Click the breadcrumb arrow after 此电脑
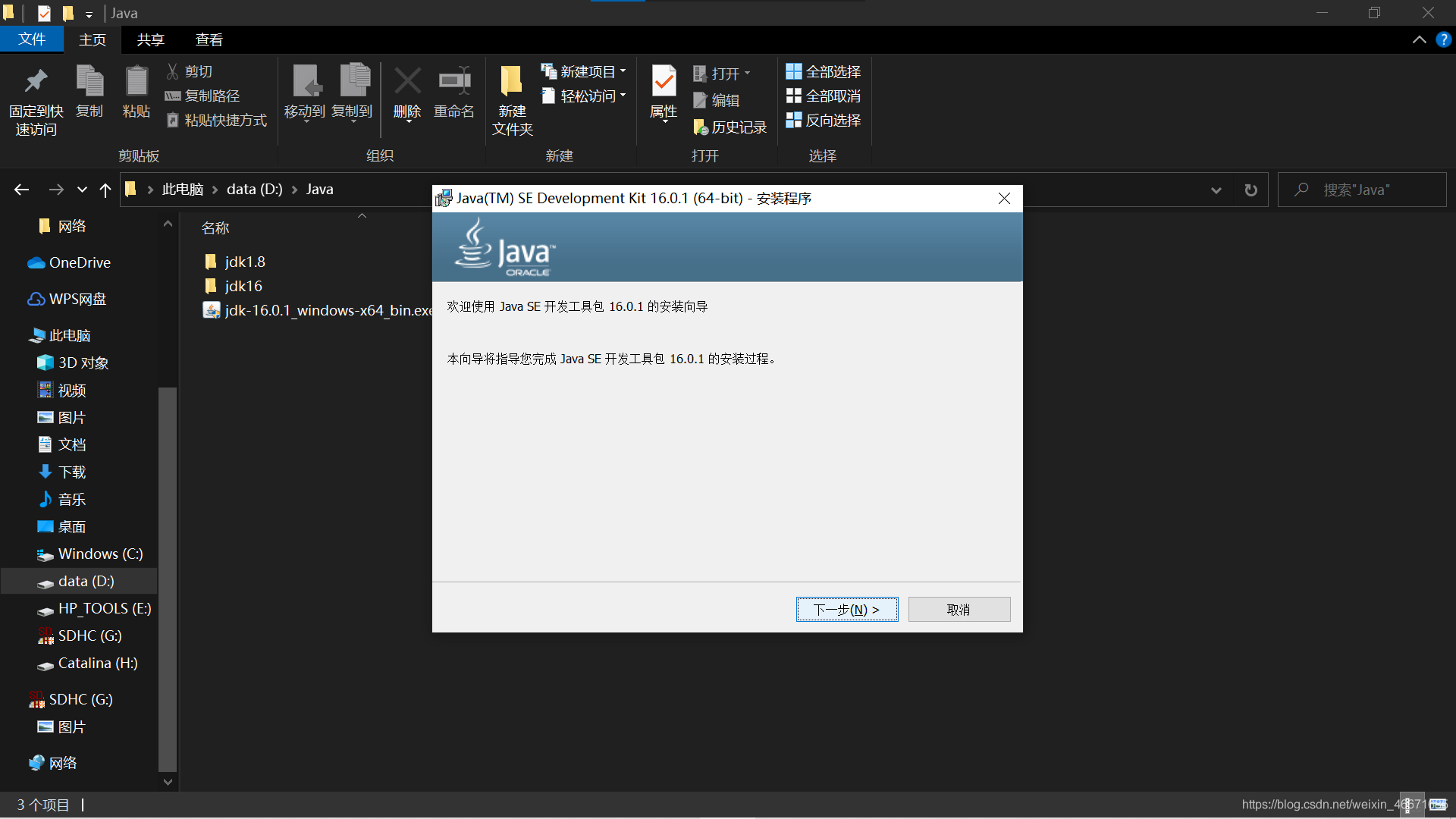 (215, 190)
